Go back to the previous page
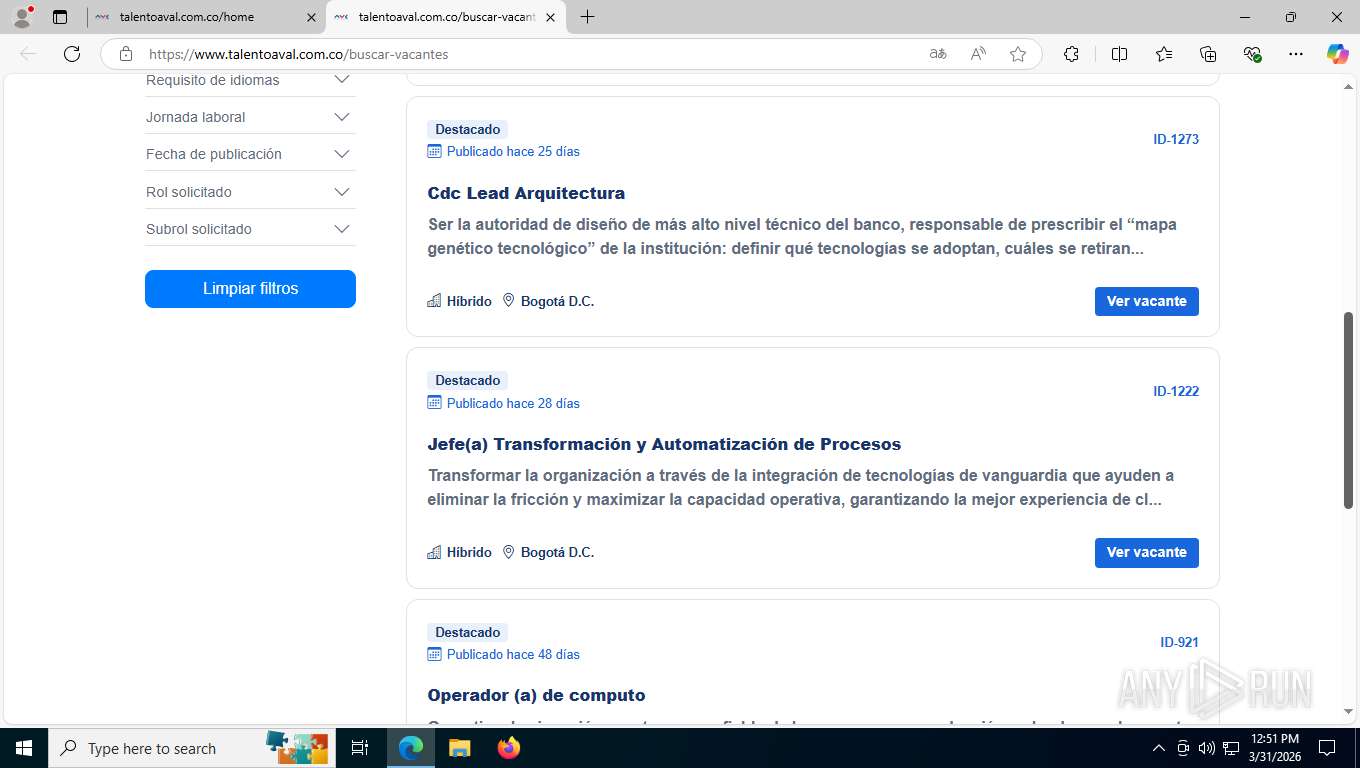 point(28,54)
